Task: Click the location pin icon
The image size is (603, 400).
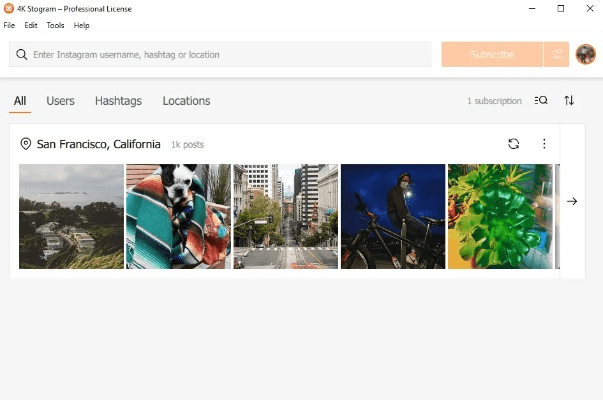Action: click(25, 144)
